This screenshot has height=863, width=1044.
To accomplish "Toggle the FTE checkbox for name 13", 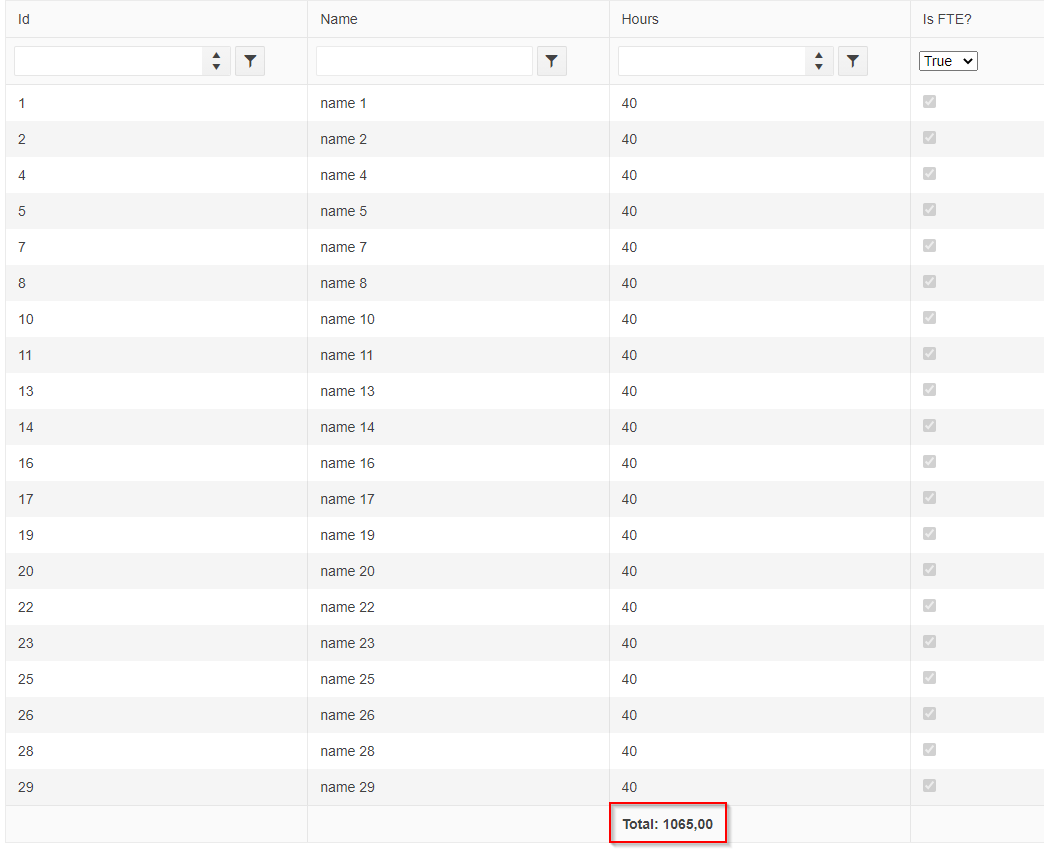I will 929,390.
